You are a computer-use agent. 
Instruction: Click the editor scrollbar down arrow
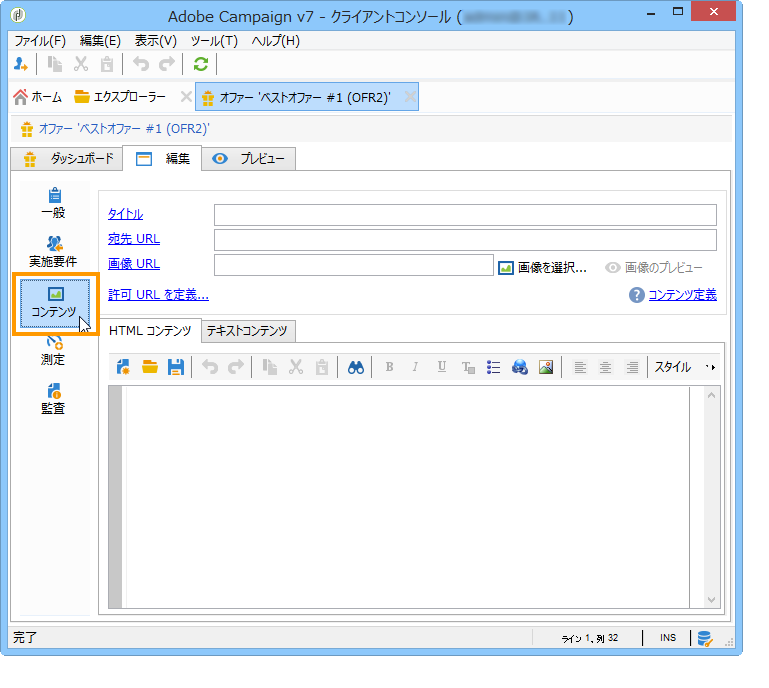coord(712,600)
